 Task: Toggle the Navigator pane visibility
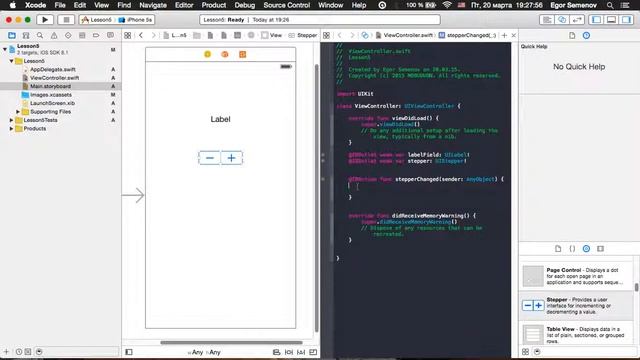[x=596, y=20]
